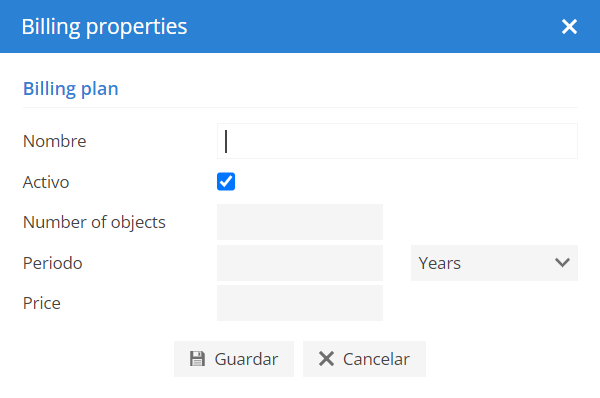
Task: Click the Billing plan section heading
Action: 71,89
